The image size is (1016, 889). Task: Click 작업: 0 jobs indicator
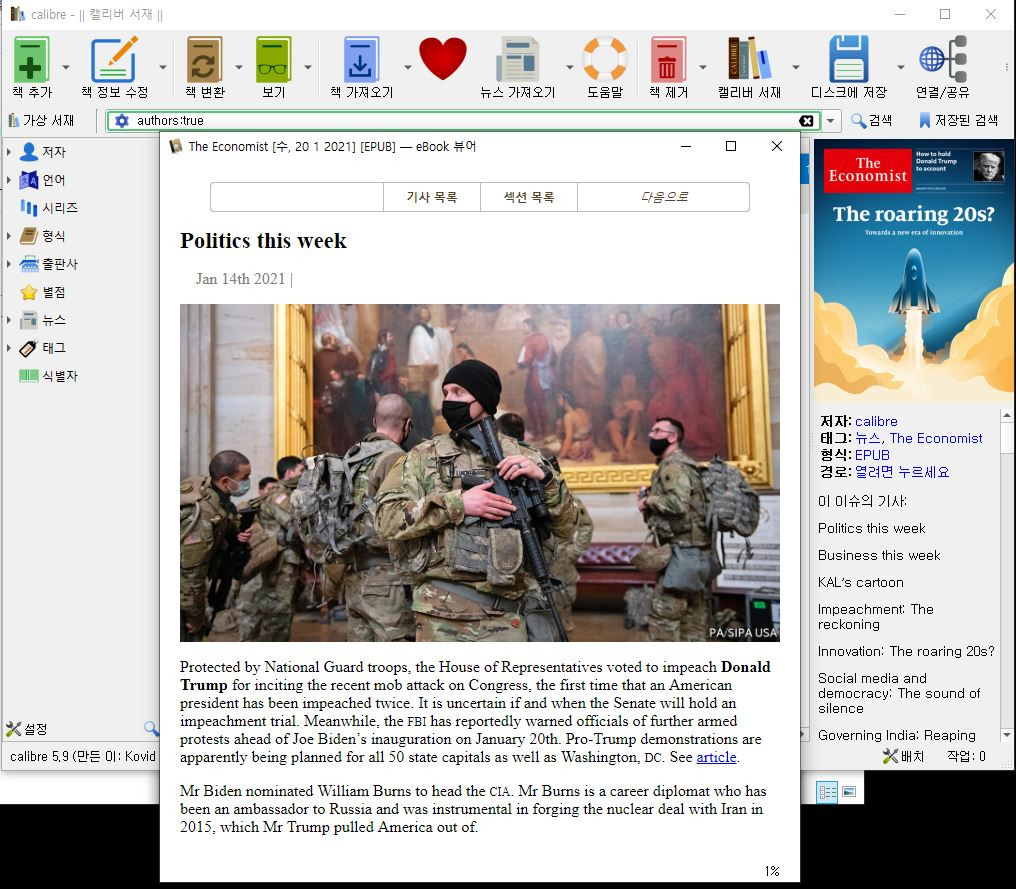click(x=966, y=756)
